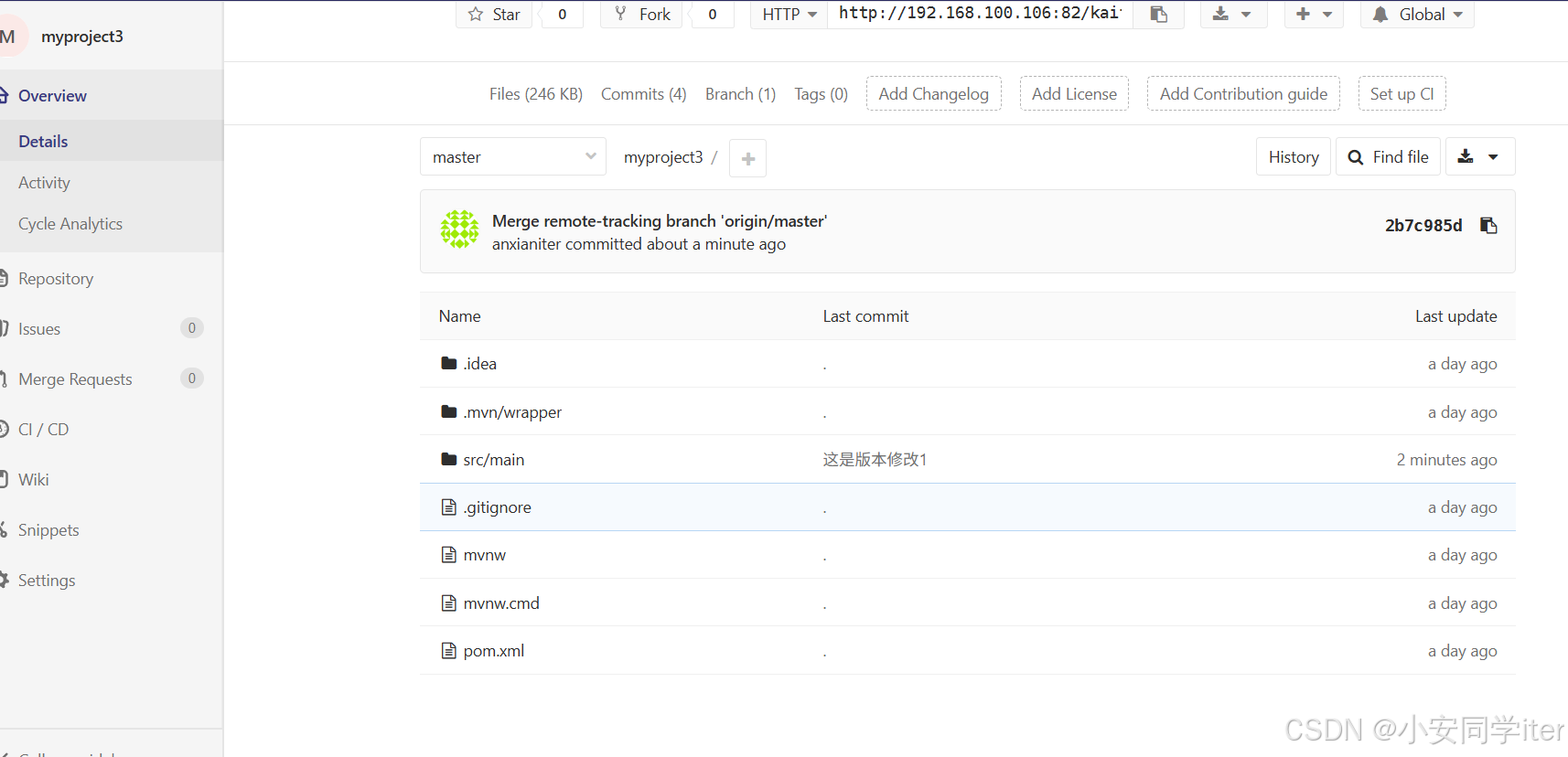Open the HTTP protocol dropdown
1568x757 pixels.
click(x=789, y=14)
